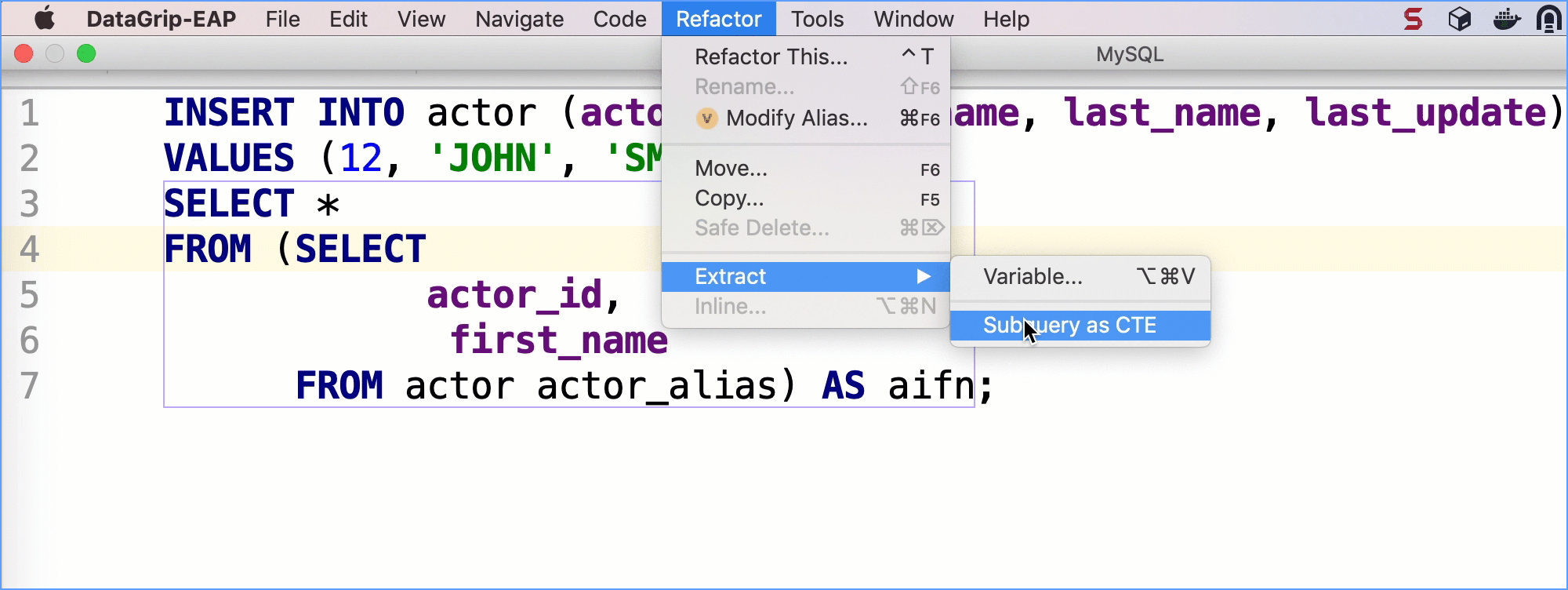Choose Subquery as CTE

1080,325
